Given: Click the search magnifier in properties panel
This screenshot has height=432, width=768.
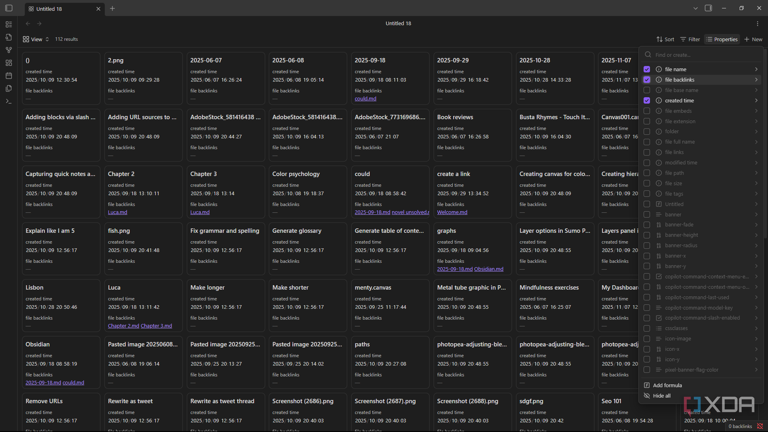Looking at the screenshot, I should coord(648,55).
